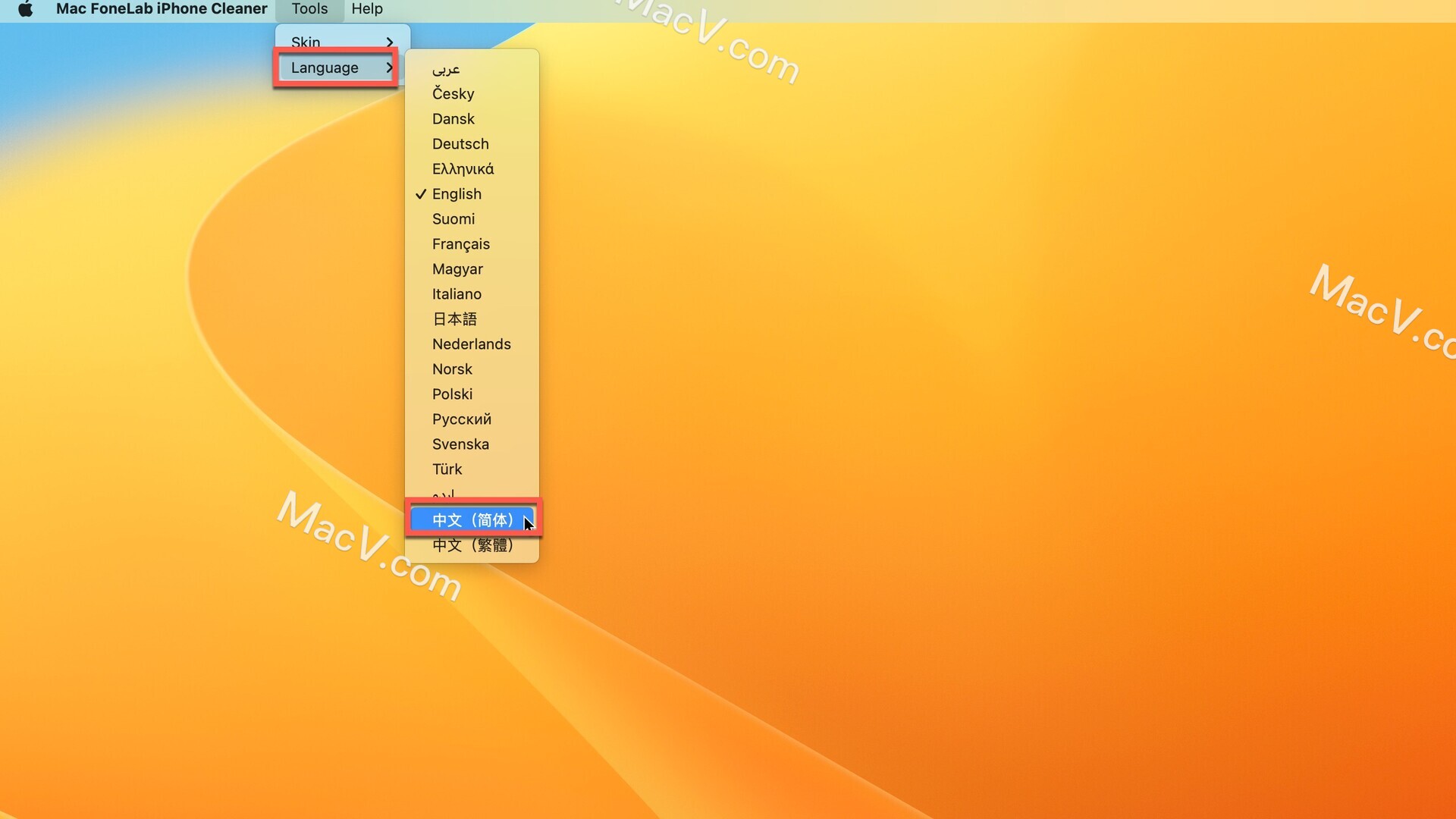Open the Mac FoneLab iPhone Cleaner menu
Image resolution: width=1456 pixels, height=819 pixels.
tap(162, 9)
